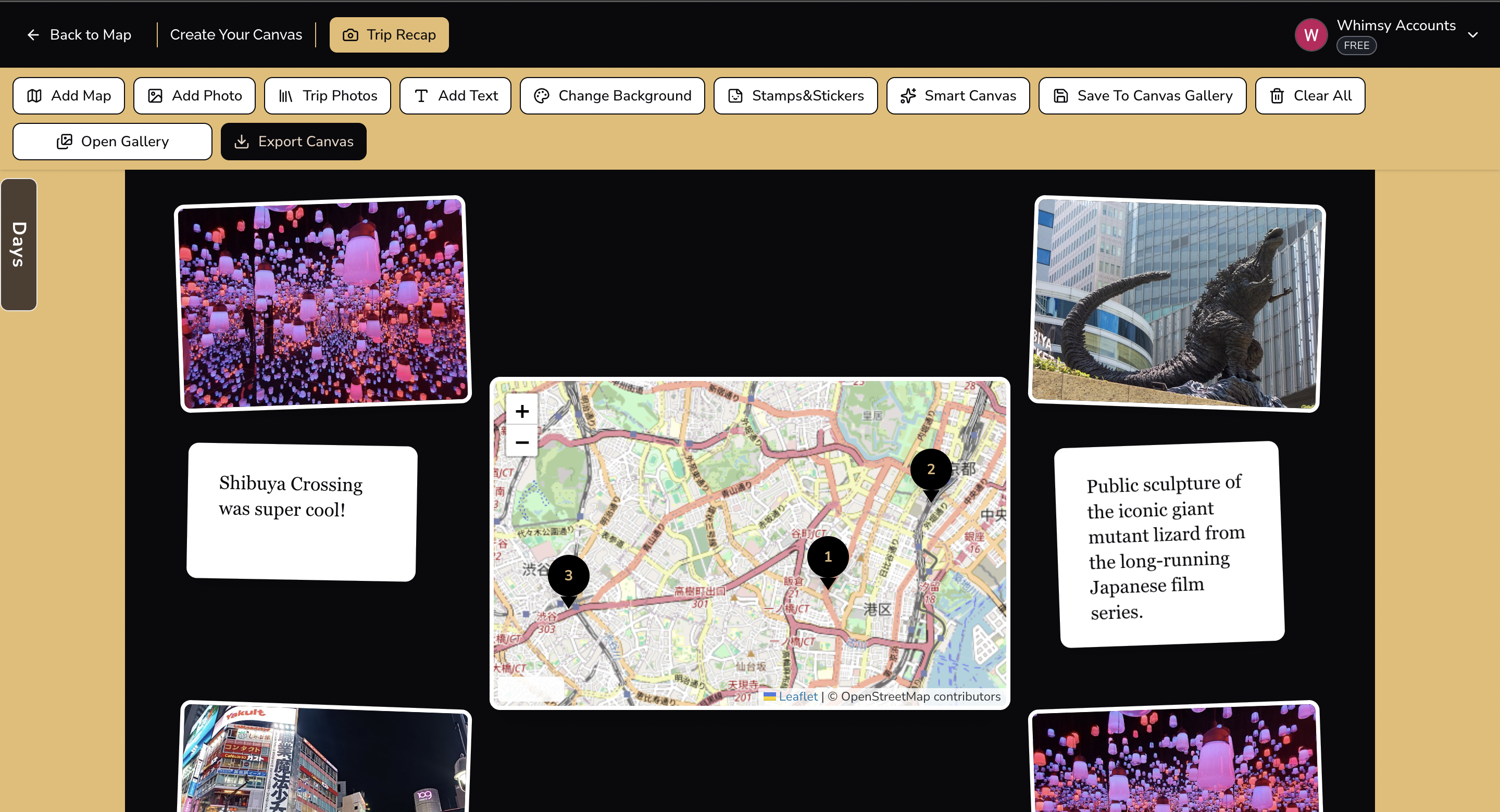Viewport: 1500px width, 812px height.
Task: Select the top-left lantern room photo
Action: tap(322, 303)
